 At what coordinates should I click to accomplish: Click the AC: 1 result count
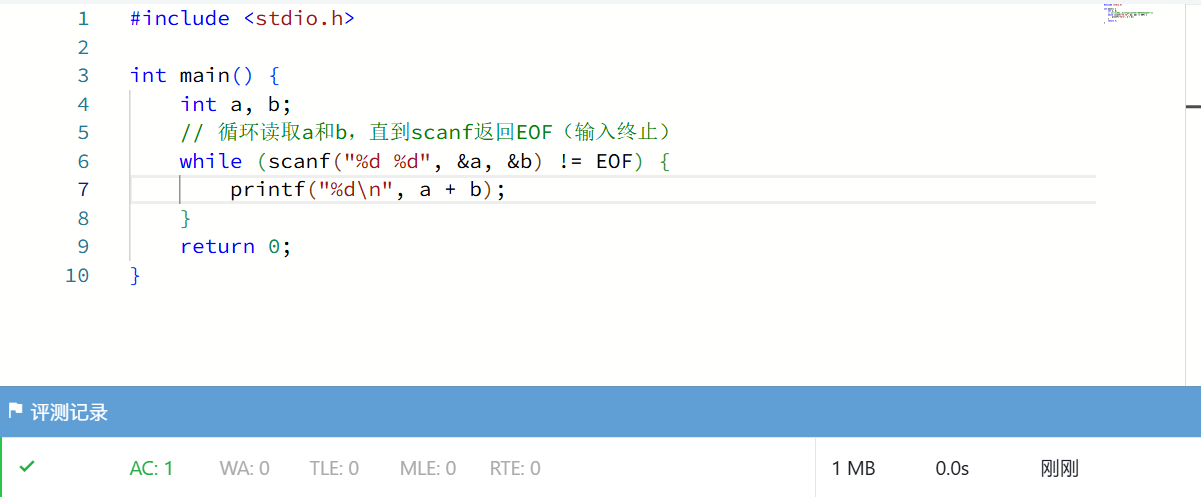tap(151, 468)
